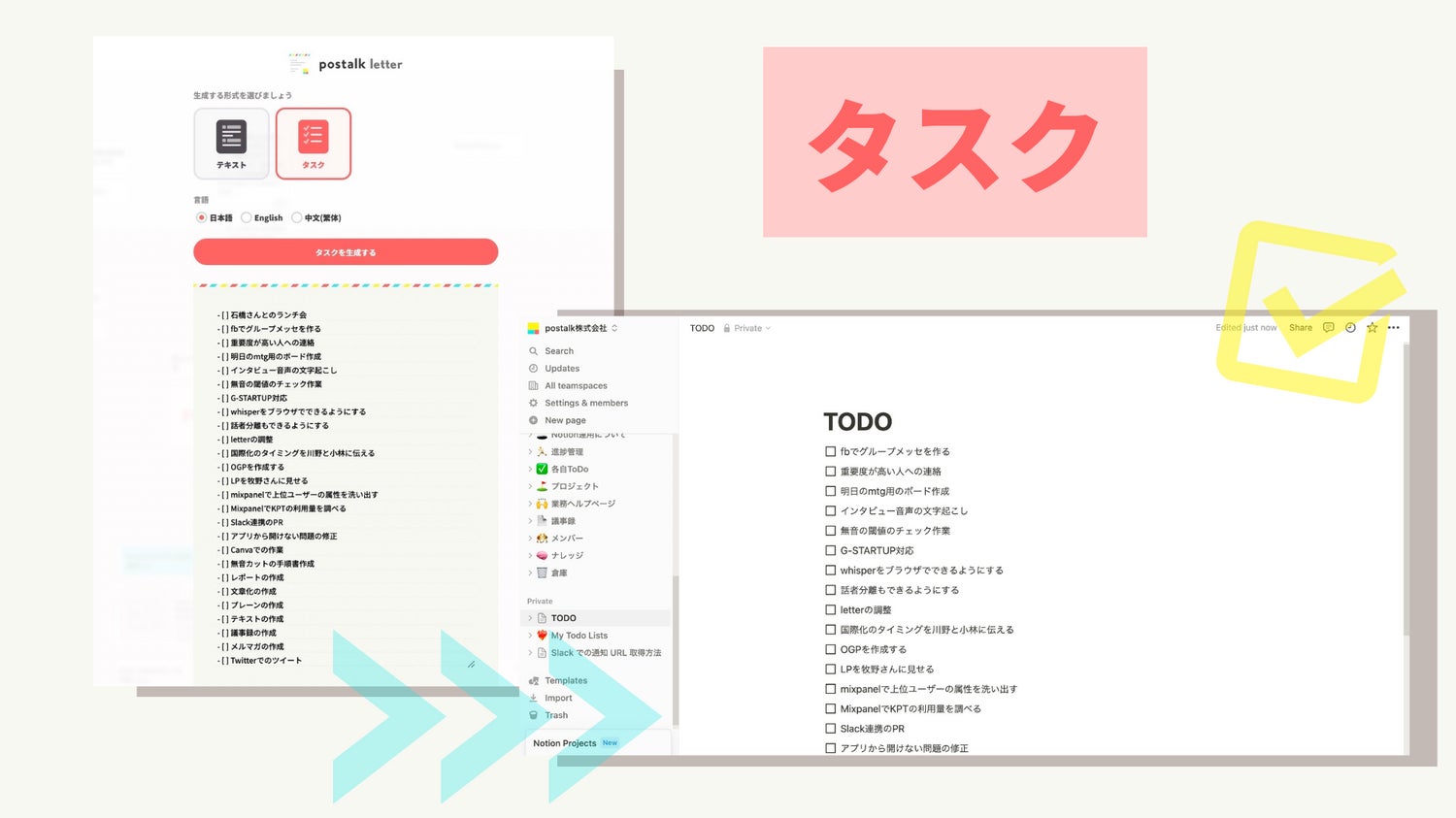The width and height of the screenshot is (1456, 818).
Task: Check the 明日のmtg用のボード作成 checkbox
Action: 830,491
